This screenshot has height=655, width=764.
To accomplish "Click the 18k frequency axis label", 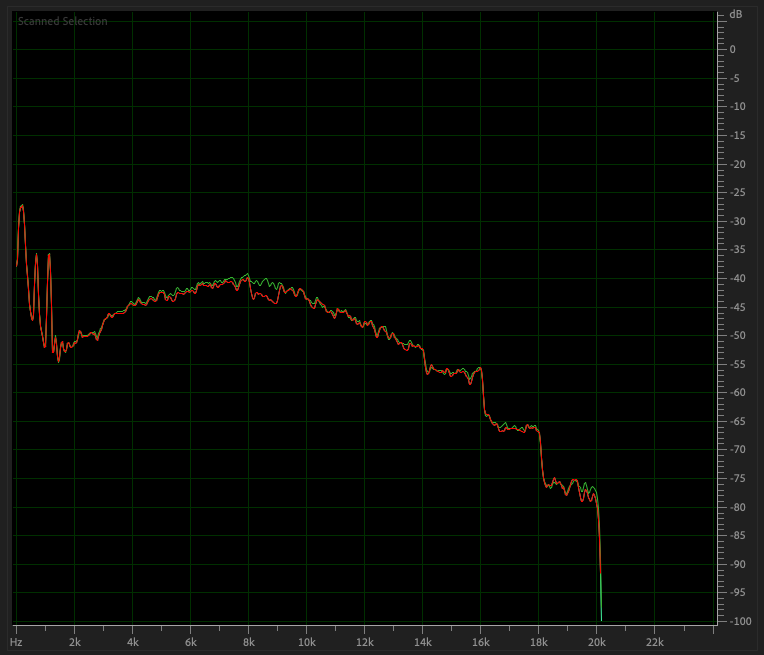I will click(x=539, y=640).
